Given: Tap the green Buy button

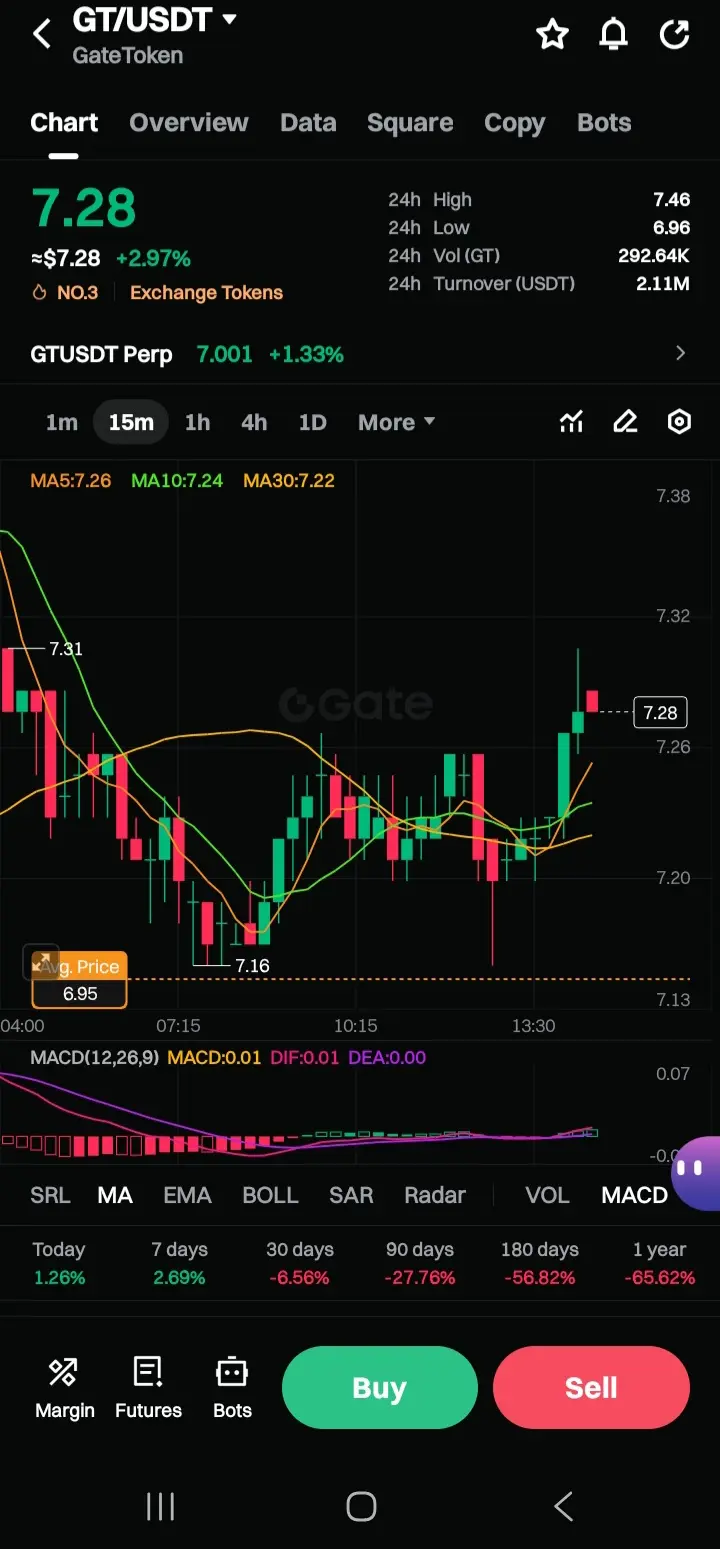Looking at the screenshot, I should coord(380,1388).
